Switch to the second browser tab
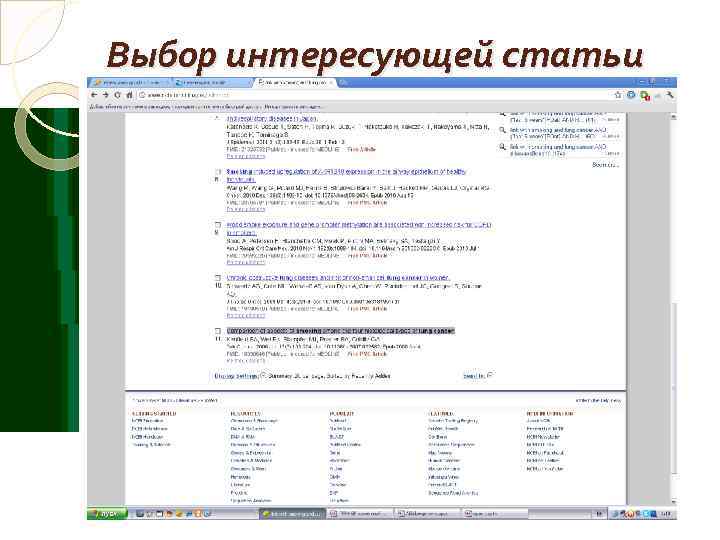The image size is (720, 540). tap(211, 82)
